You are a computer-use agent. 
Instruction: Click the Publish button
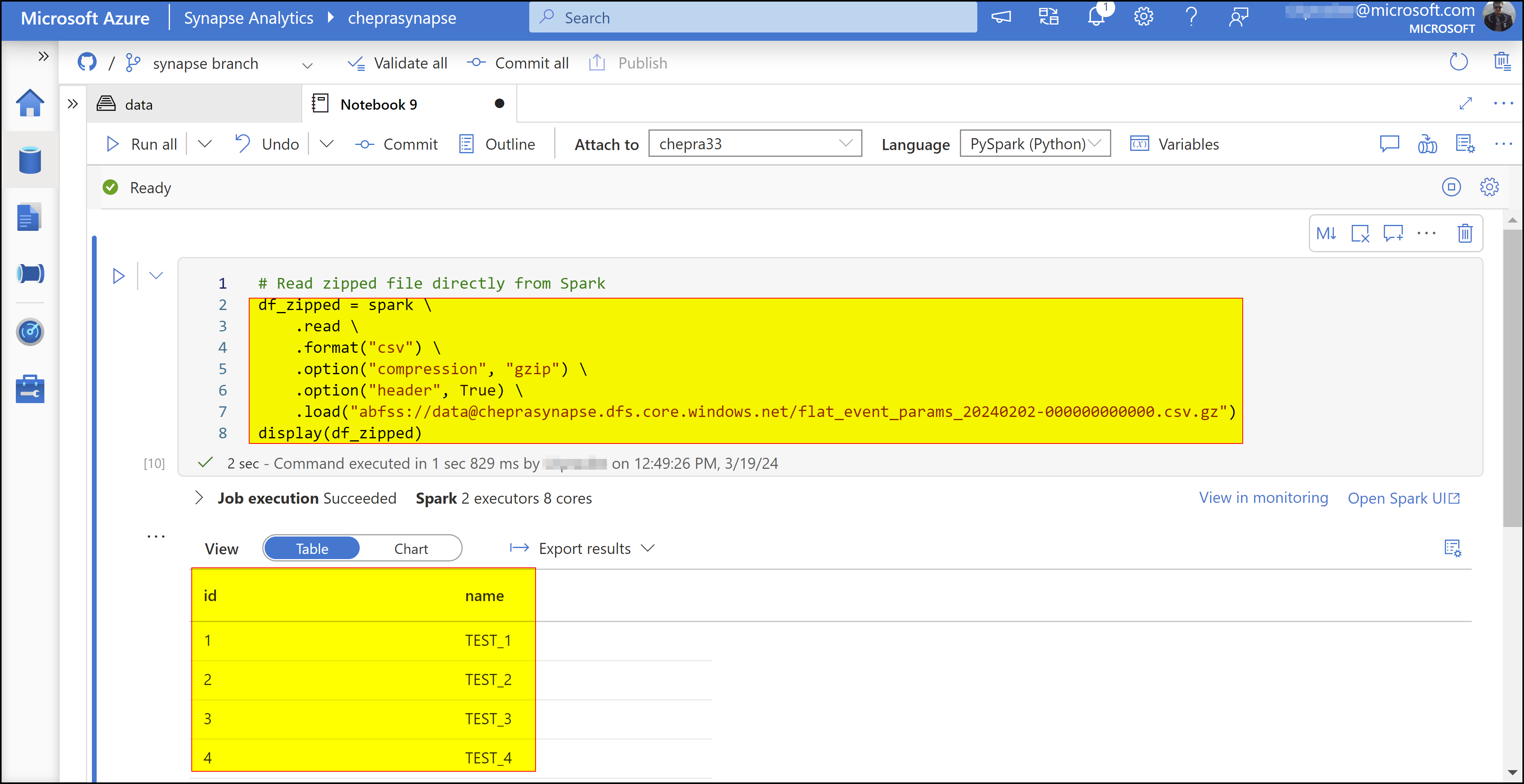pos(628,63)
